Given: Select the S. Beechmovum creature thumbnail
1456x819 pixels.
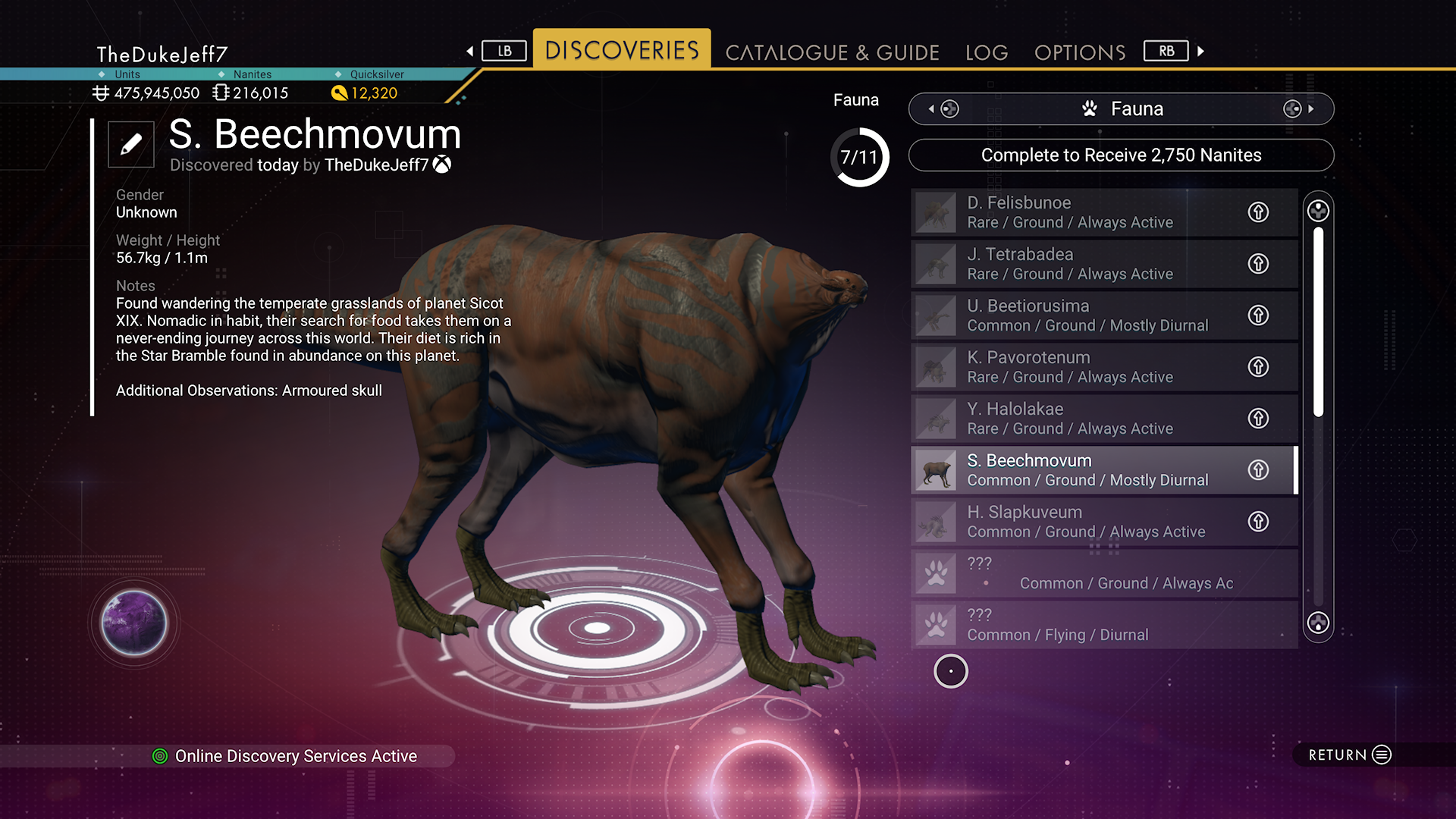Looking at the screenshot, I should [936, 470].
